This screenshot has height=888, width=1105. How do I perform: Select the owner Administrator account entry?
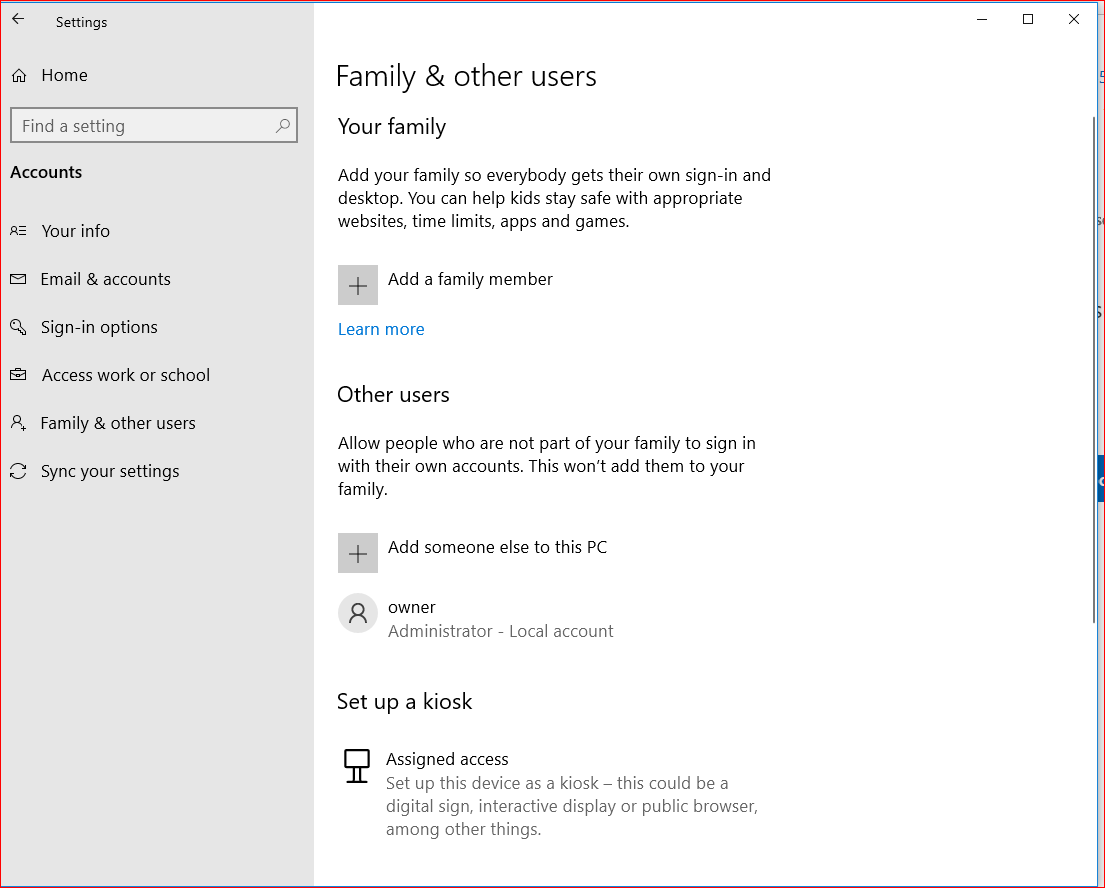500,618
